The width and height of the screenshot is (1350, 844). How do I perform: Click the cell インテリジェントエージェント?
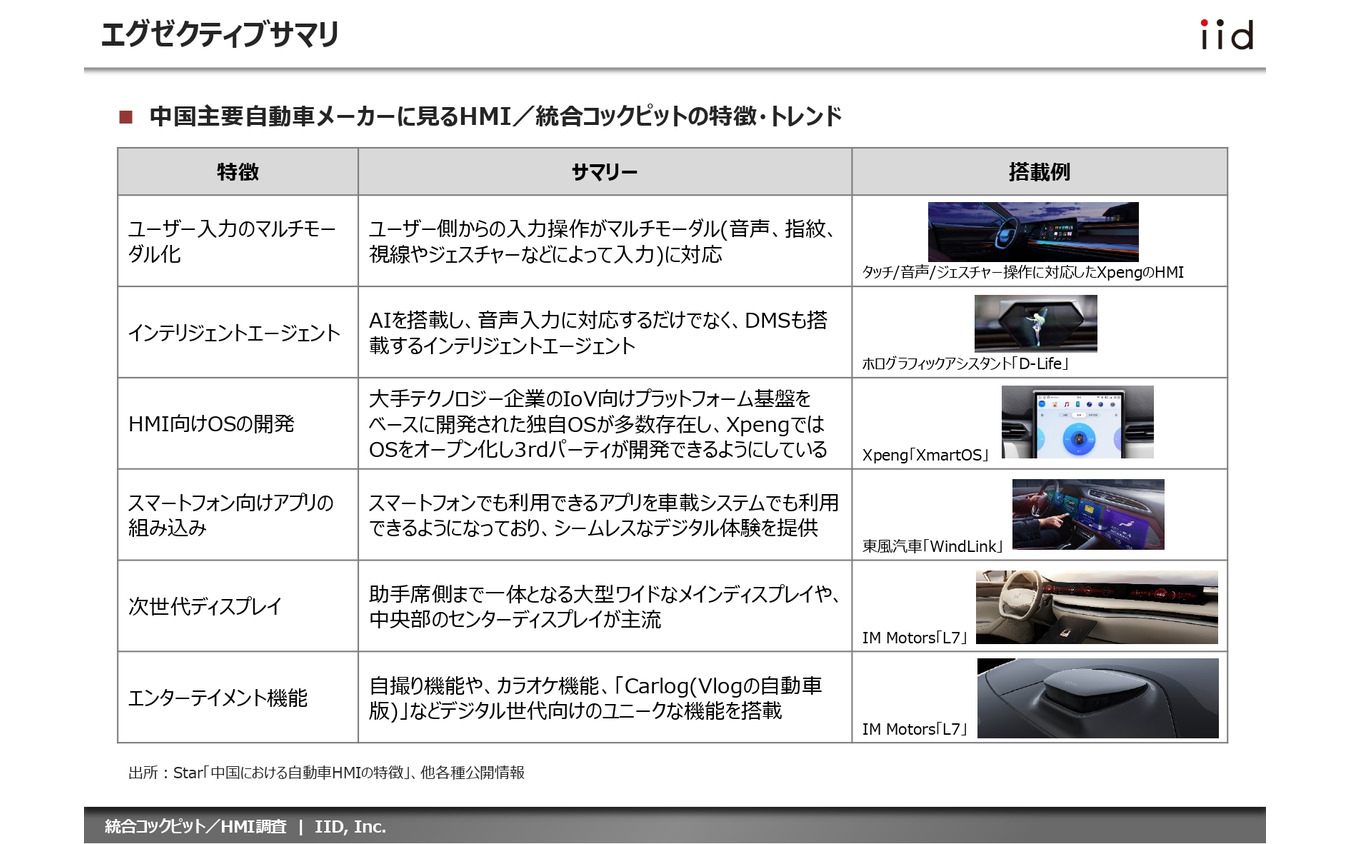238,332
